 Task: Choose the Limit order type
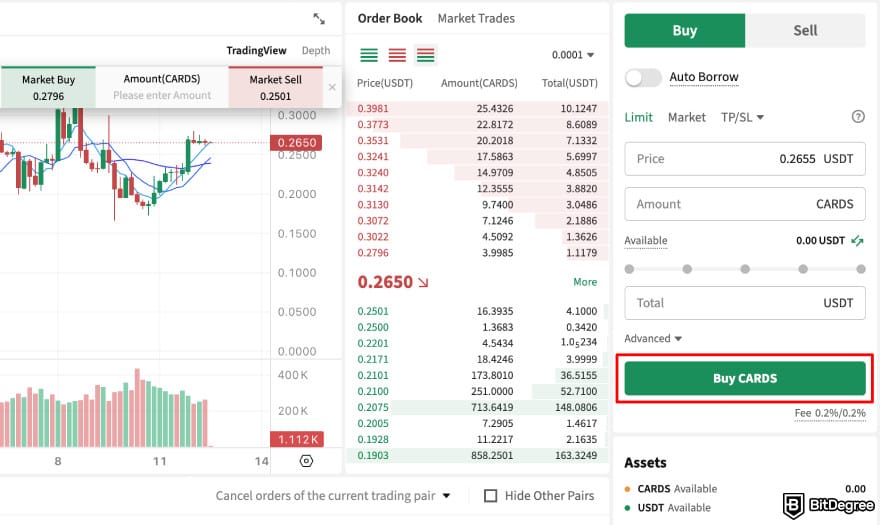pyautogui.click(x=639, y=117)
